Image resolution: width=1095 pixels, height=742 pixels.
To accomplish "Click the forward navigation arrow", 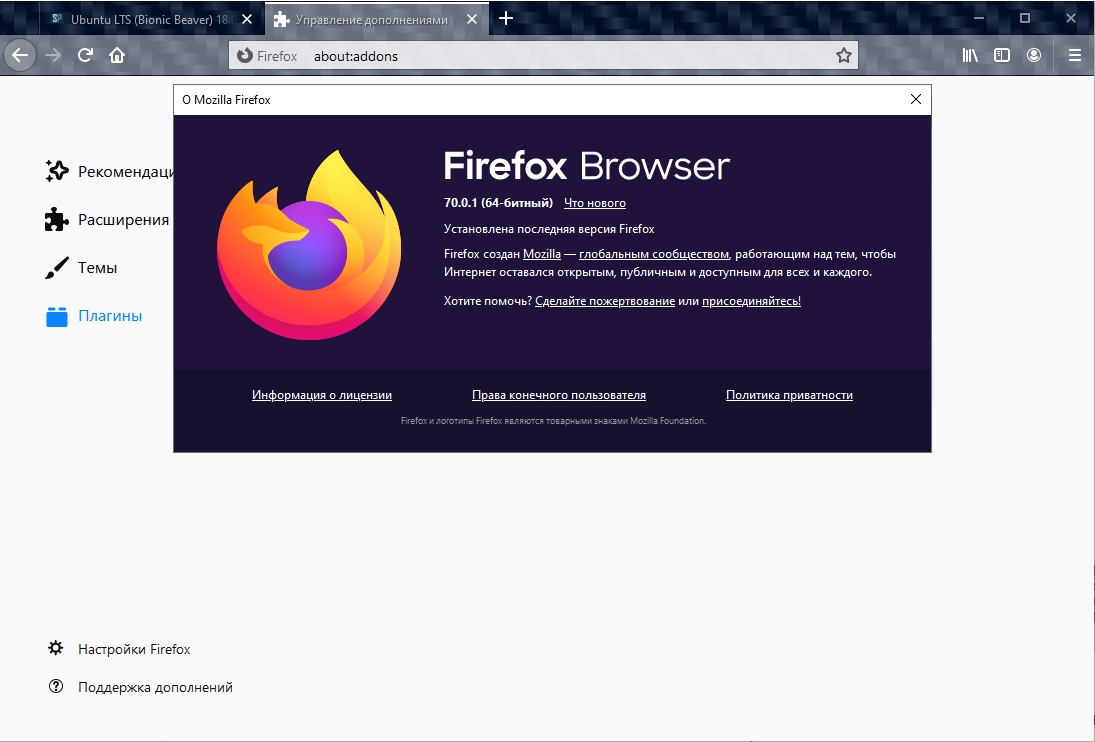I will (53, 55).
